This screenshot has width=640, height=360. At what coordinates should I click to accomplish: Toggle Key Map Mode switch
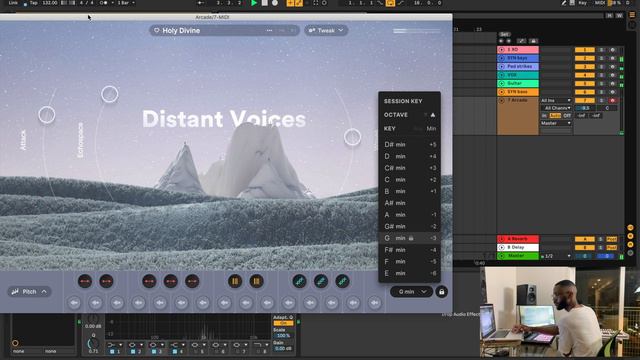point(582,3)
